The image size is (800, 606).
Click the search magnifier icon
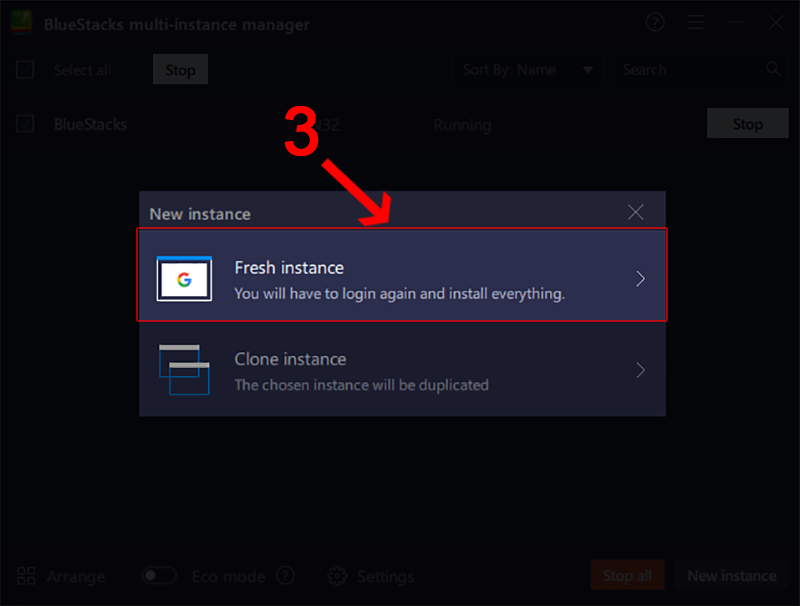tap(773, 70)
